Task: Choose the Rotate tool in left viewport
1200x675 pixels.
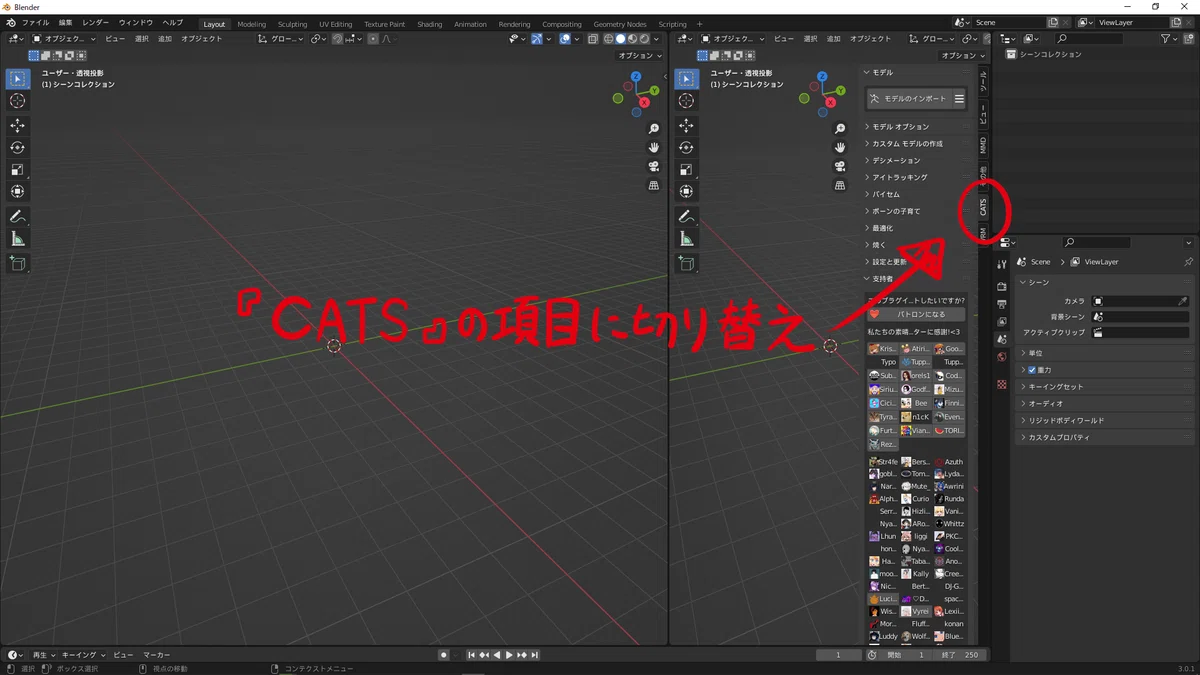Action: pos(18,148)
